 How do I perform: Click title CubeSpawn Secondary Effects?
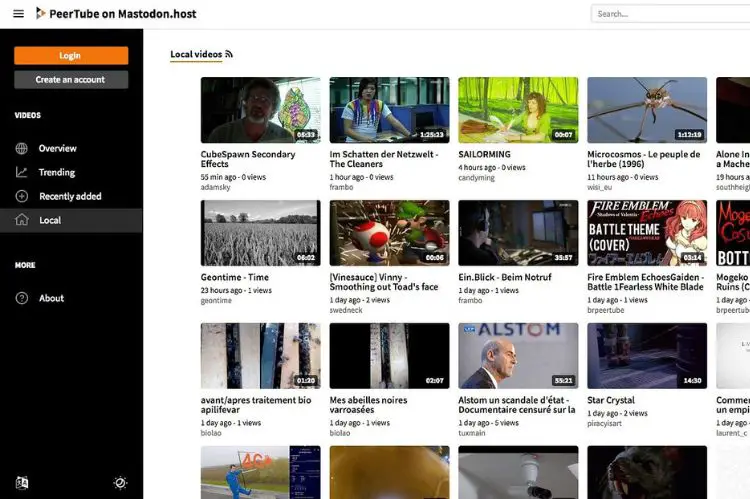click(248, 159)
